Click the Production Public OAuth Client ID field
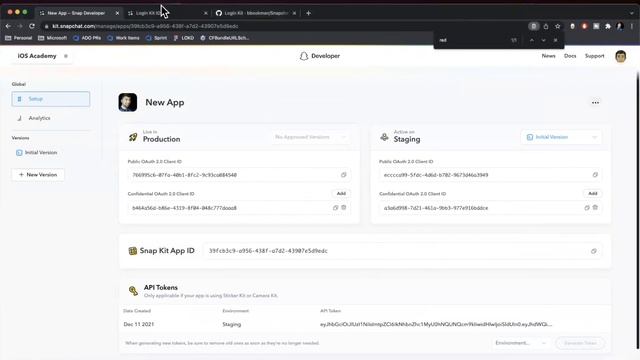Viewport: 640px width, 360px height. coord(239,175)
